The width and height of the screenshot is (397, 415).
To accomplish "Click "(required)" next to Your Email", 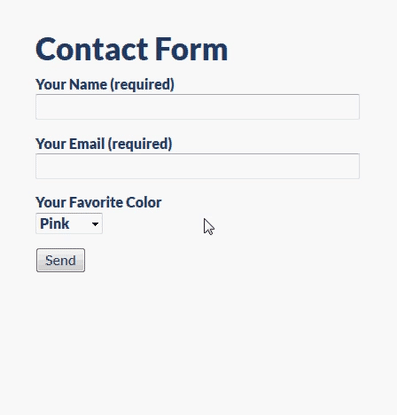I will tap(140, 144).
